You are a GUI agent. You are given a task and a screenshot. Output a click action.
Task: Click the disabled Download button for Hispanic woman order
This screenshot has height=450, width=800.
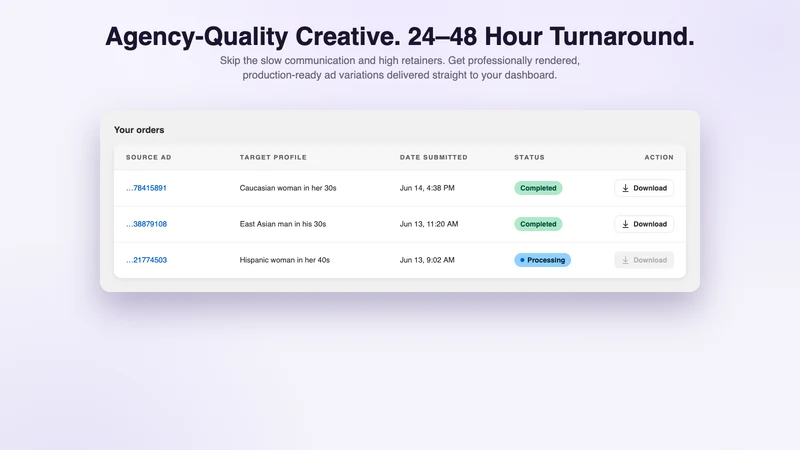pos(644,260)
